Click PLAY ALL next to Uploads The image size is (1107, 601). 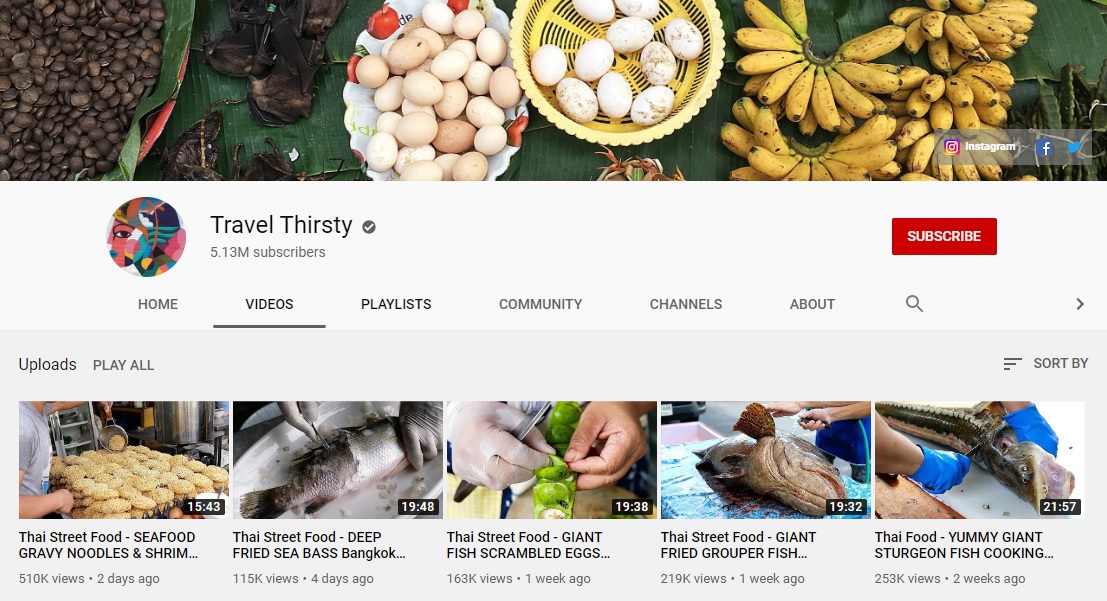pos(124,365)
